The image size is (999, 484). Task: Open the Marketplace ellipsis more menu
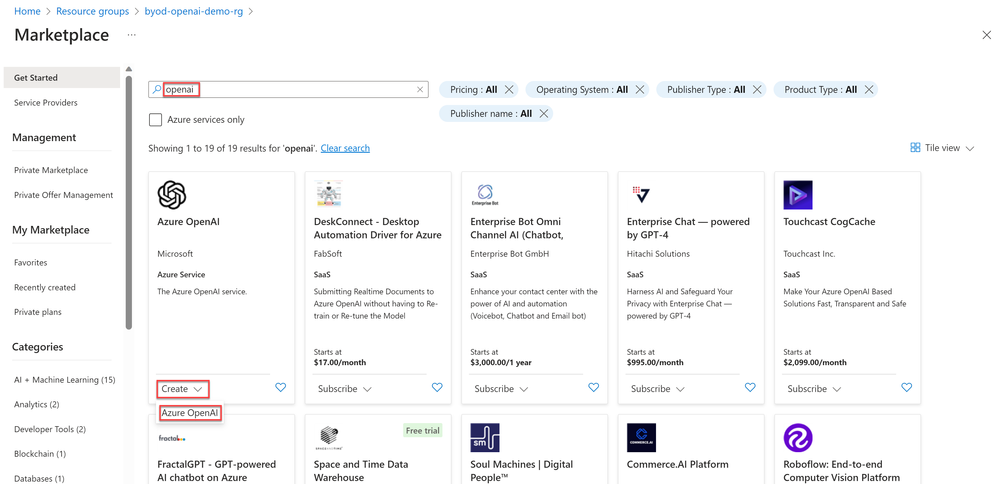tap(131, 35)
